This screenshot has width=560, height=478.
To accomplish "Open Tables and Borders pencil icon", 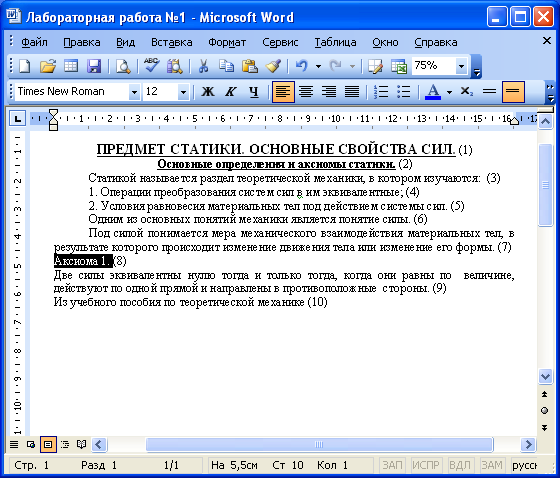I will point(375,66).
